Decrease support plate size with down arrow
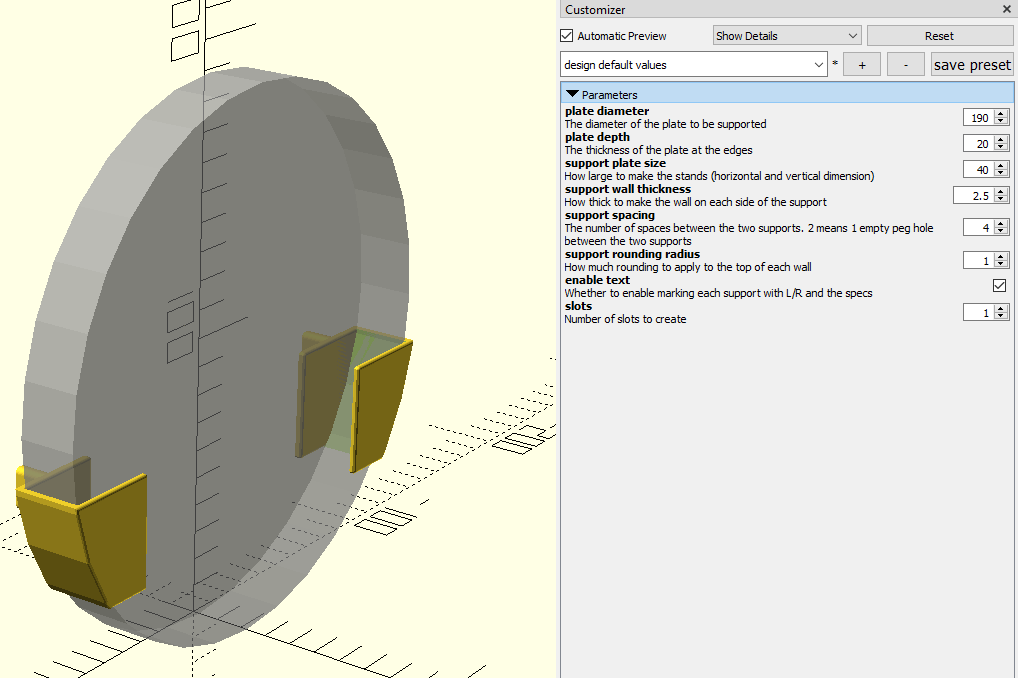1018x678 pixels. (1001, 173)
